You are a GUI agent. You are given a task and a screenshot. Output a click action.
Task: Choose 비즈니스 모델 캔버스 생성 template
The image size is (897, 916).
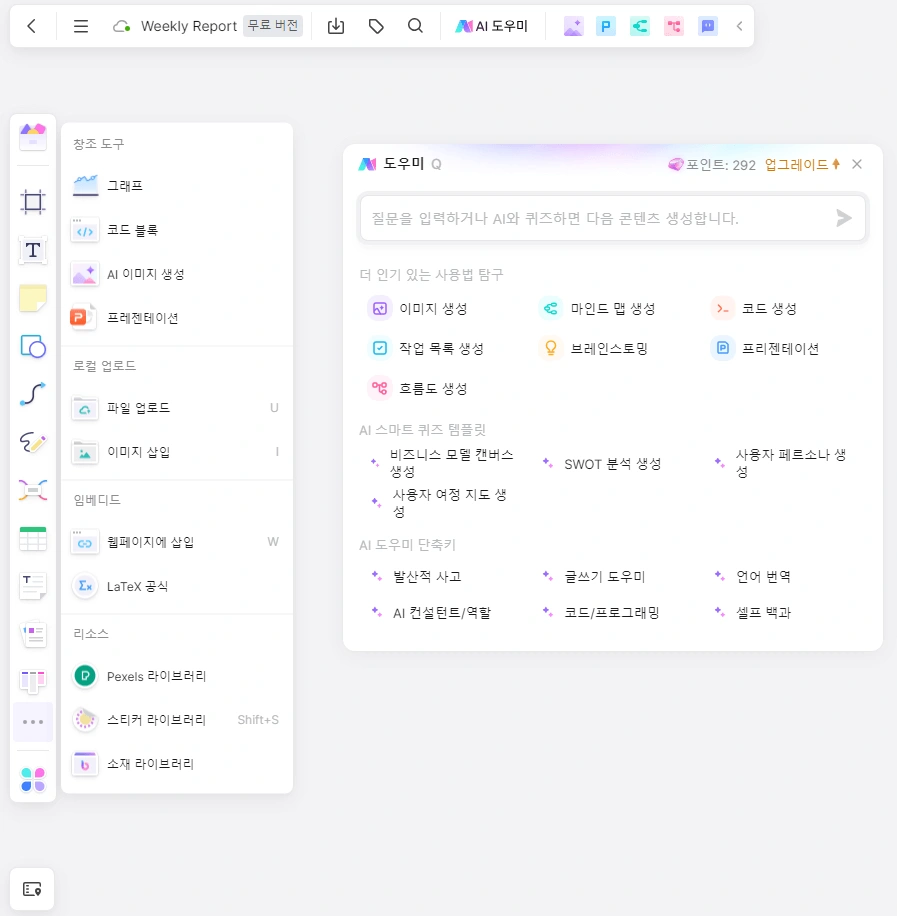[442, 463]
